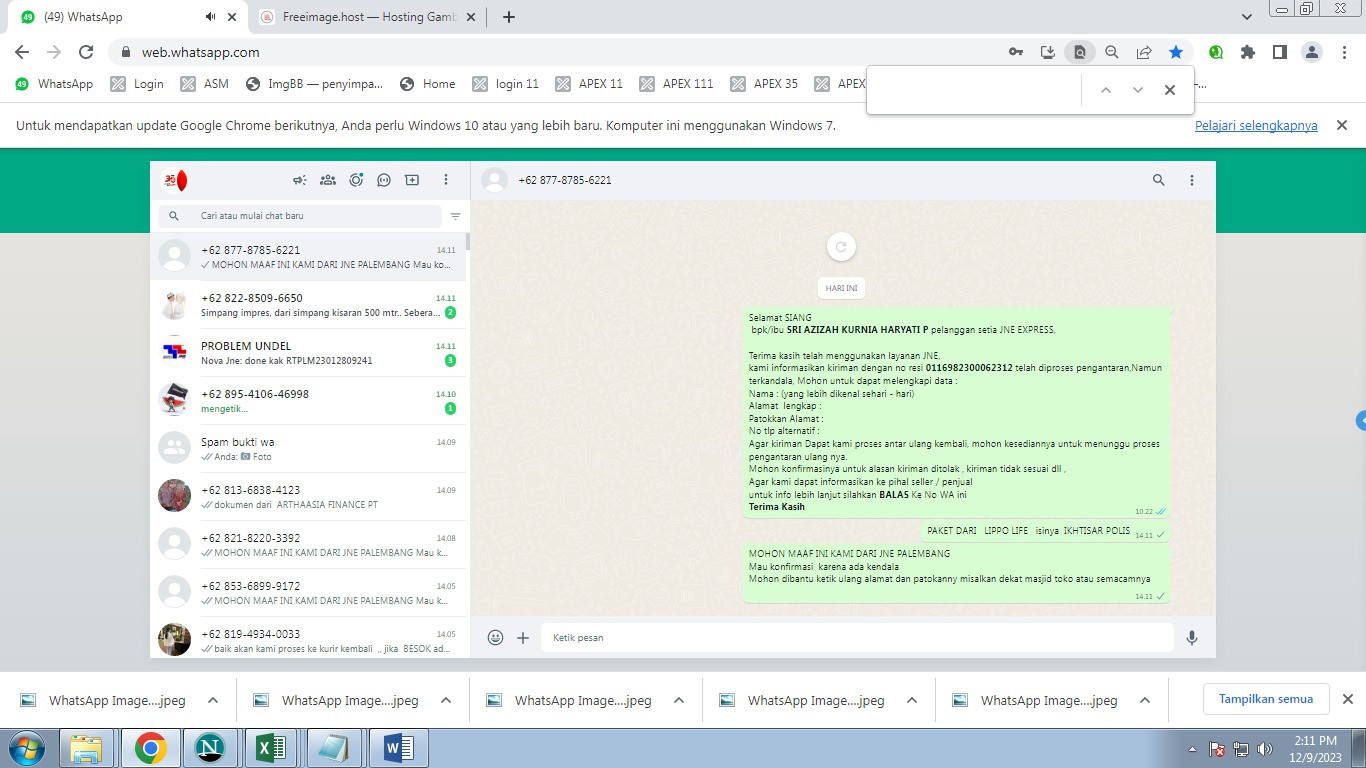The width and height of the screenshot is (1366, 768).
Task: Open the megaphone broadcast icon
Action: (299, 180)
